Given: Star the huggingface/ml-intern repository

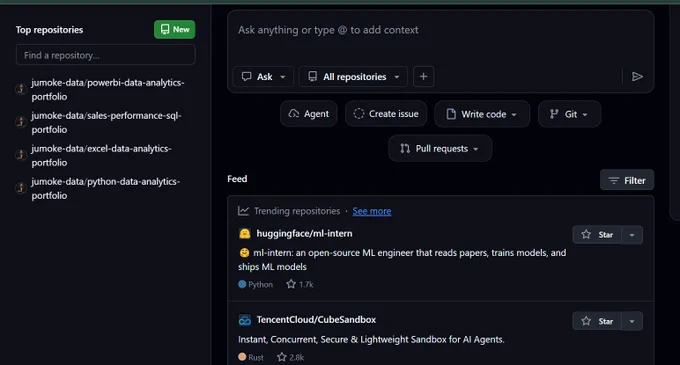Looking at the screenshot, I should tap(597, 235).
